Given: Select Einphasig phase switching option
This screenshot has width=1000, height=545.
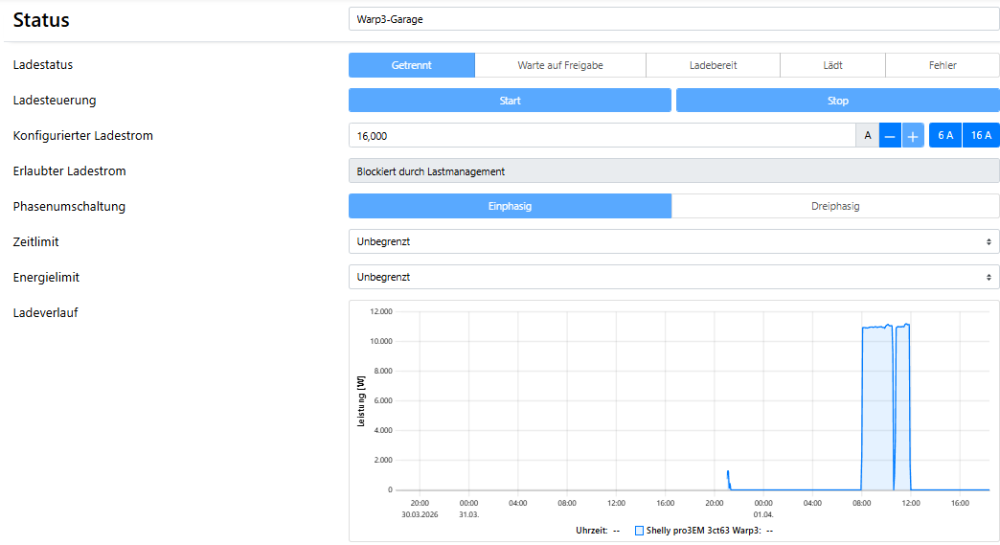Looking at the screenshot, I should click(x=510, y=206).
